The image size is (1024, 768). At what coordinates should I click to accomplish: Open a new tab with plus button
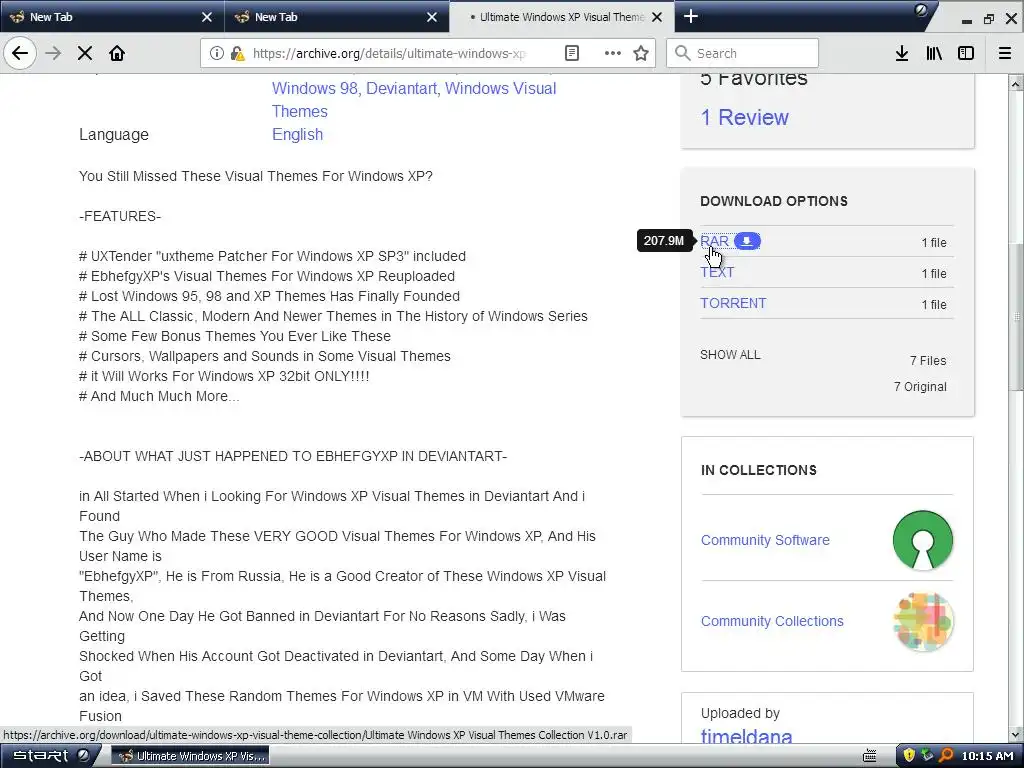click(690, 16)
